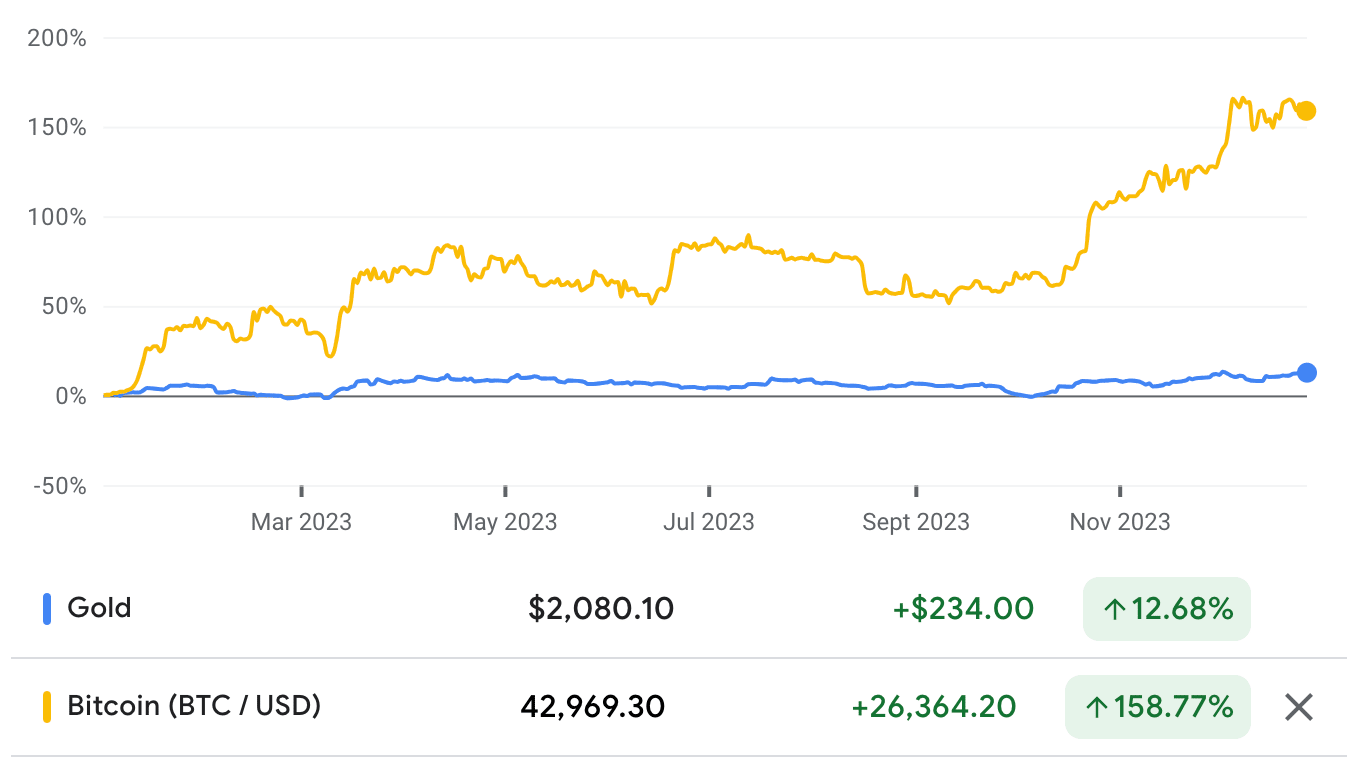The image size is (1348, 772).
Task: Click the Sept 2023 axis label
Action: click(x=916, y=522)
